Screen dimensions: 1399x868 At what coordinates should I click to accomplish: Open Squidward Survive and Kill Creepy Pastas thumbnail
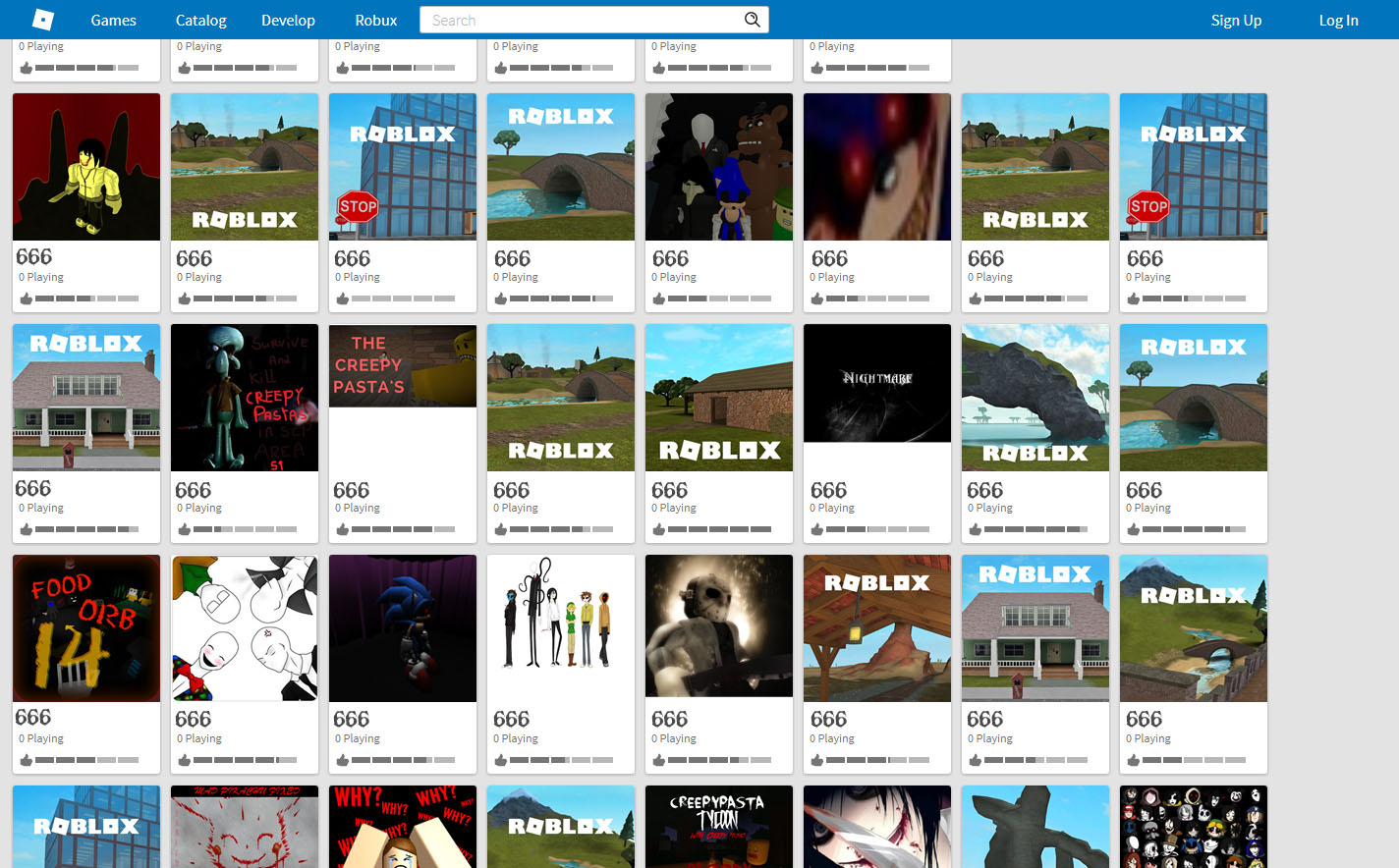coord(245,398)
